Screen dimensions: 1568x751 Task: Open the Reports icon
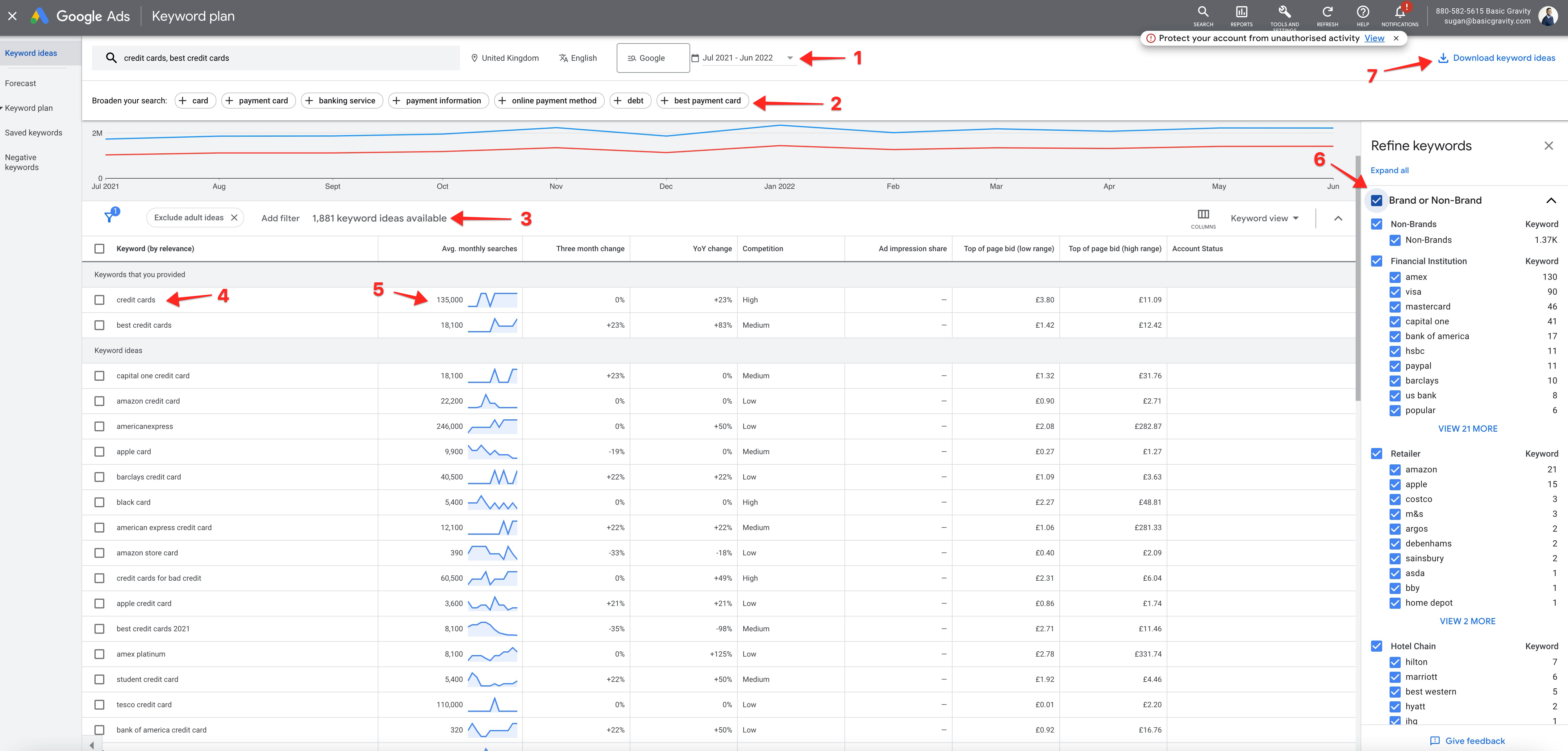point(1241,12)
